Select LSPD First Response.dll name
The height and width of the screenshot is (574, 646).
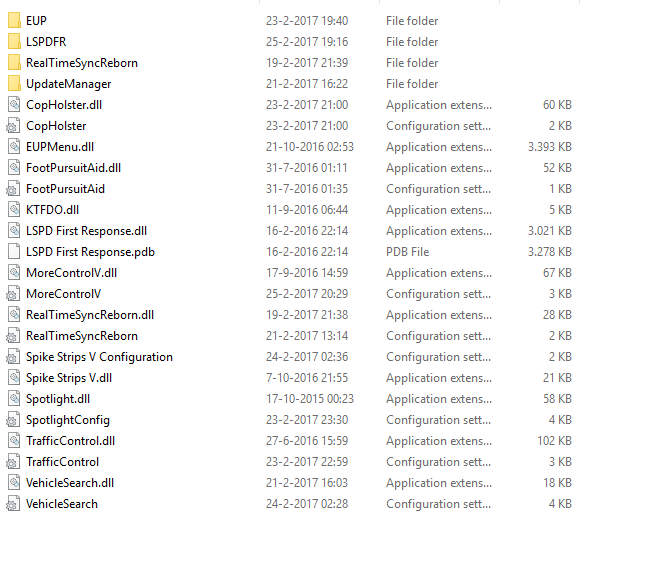[87, 231]
